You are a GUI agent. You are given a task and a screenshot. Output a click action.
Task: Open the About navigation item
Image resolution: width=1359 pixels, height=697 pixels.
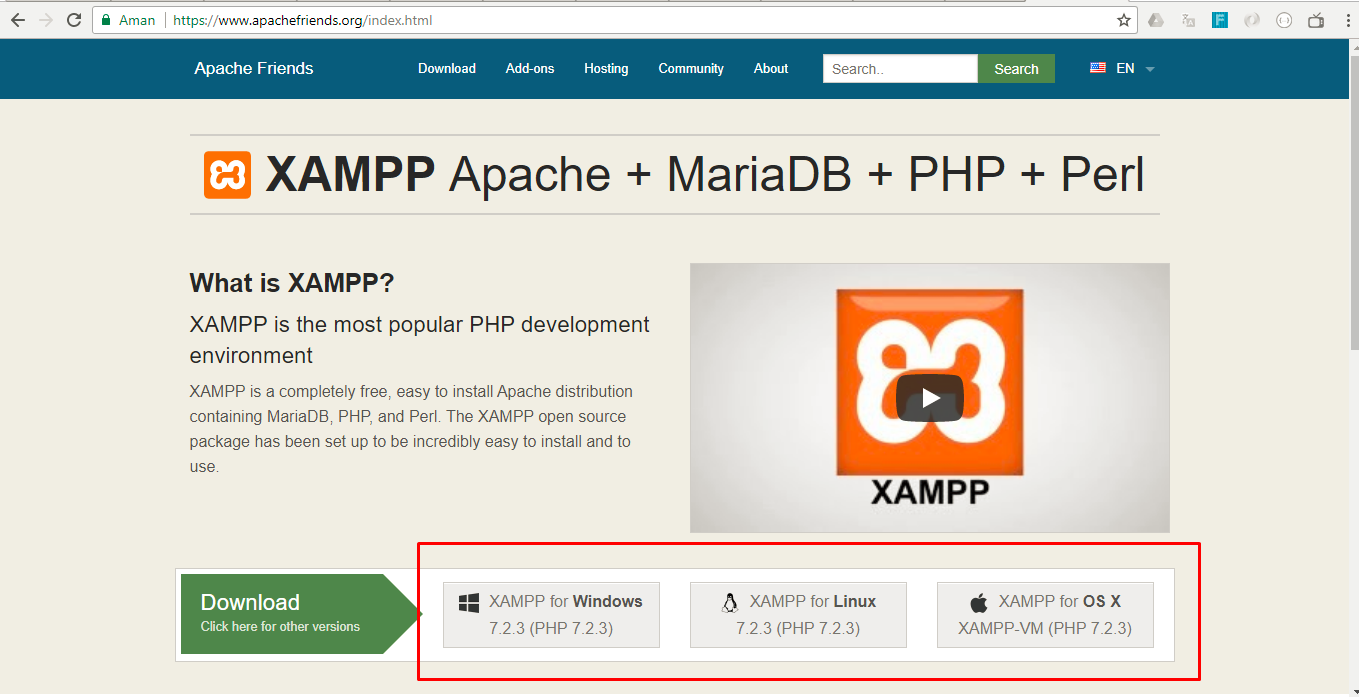point(771,68)
